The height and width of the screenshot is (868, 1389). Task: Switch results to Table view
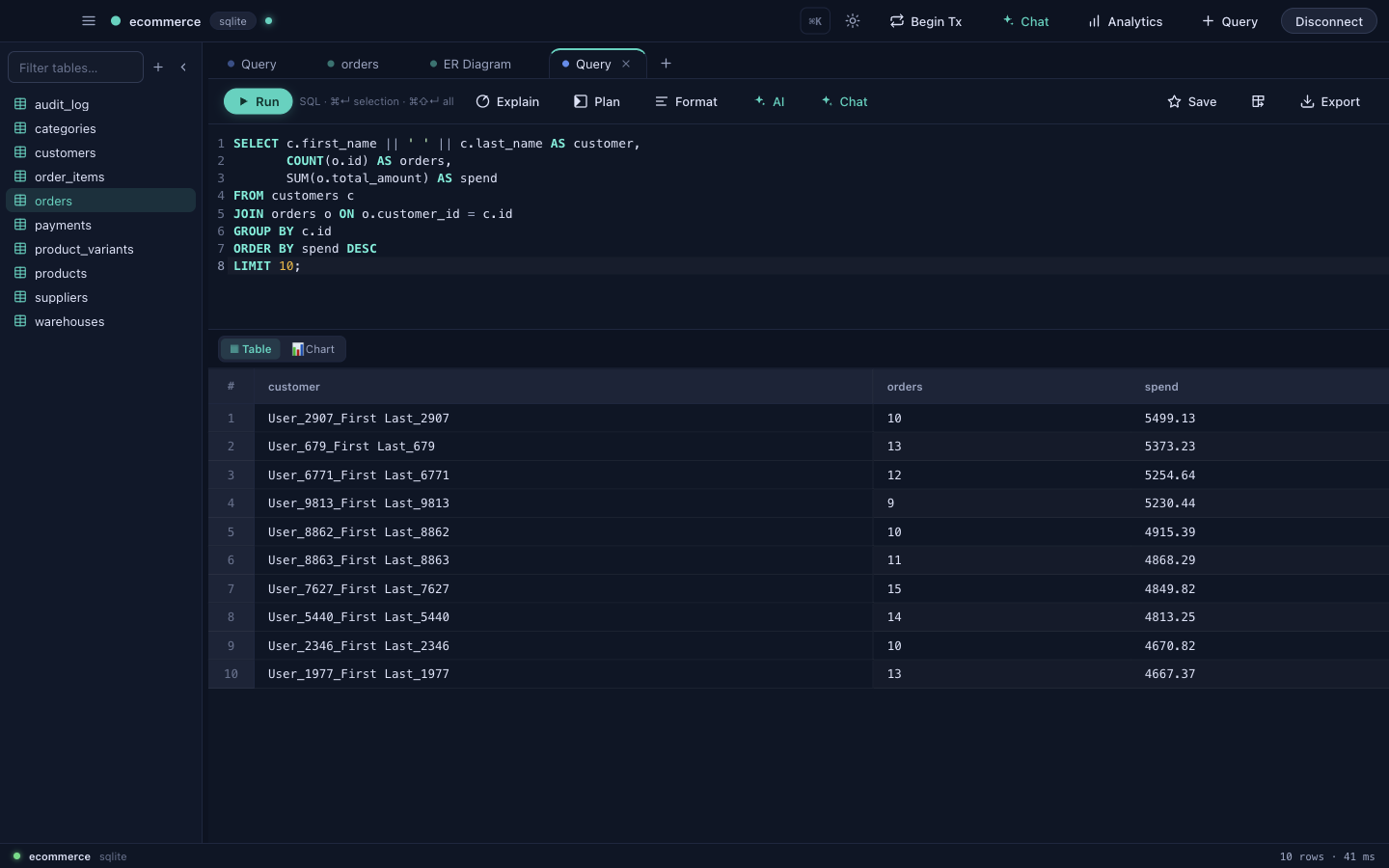pos(251,349)
